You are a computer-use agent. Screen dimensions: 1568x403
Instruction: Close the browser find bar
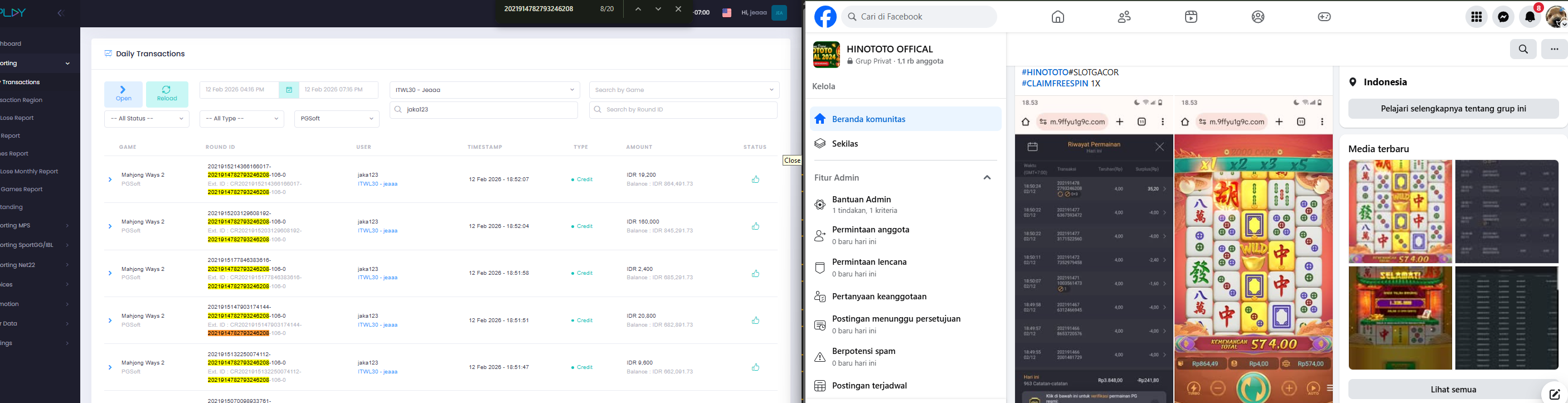[x=678, y=9]
